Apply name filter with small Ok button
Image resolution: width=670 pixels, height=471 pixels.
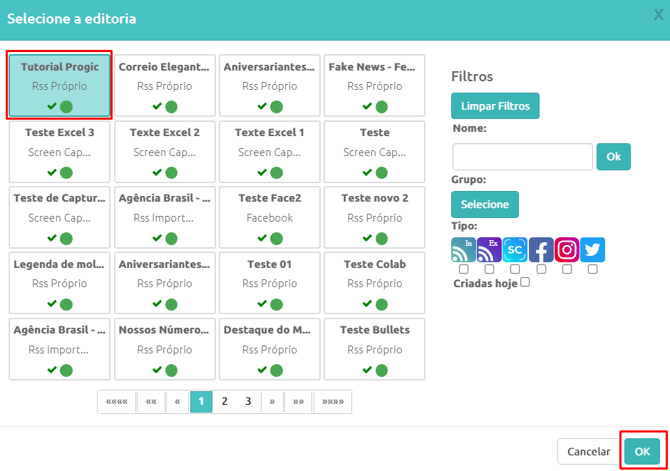pos(614,156)
